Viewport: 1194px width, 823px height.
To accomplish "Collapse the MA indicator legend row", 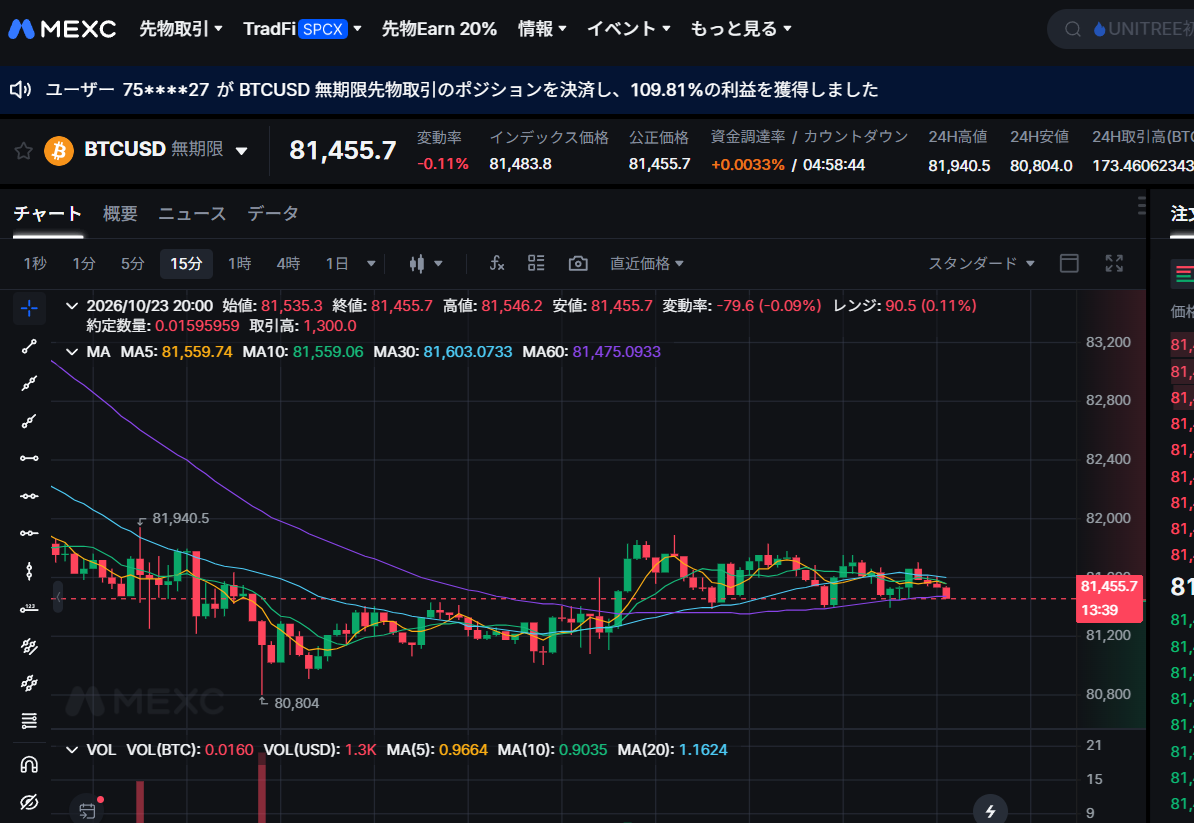I will (x=72, y=352).
